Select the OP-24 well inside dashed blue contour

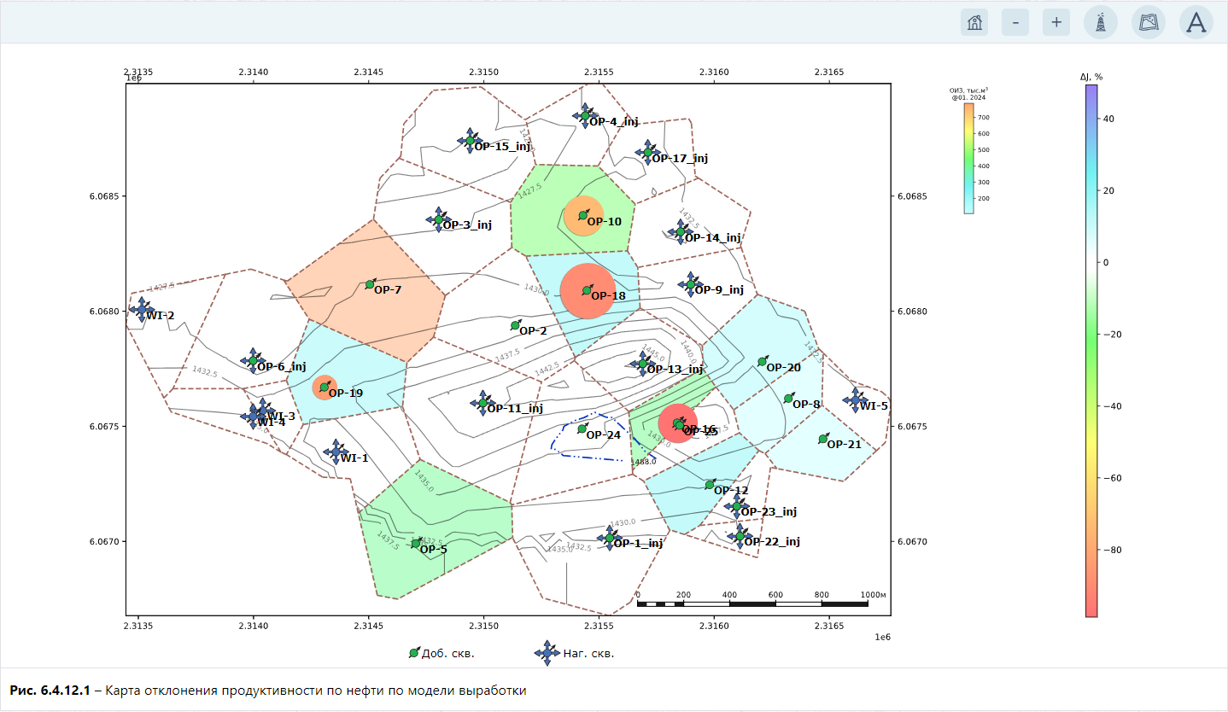[582, 429]
